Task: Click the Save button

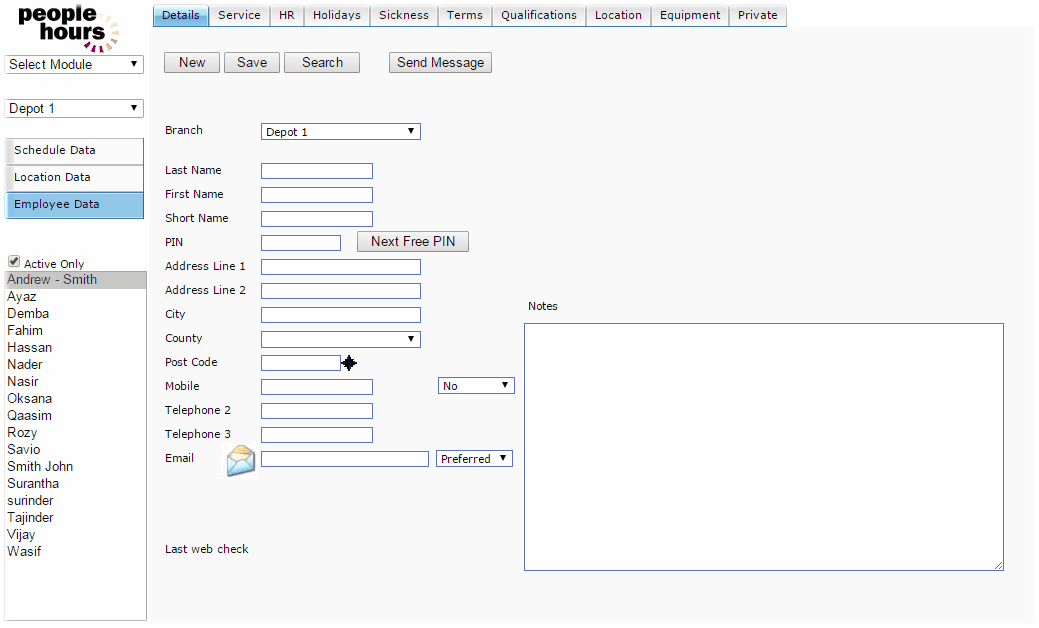Action: click(252, 63)
